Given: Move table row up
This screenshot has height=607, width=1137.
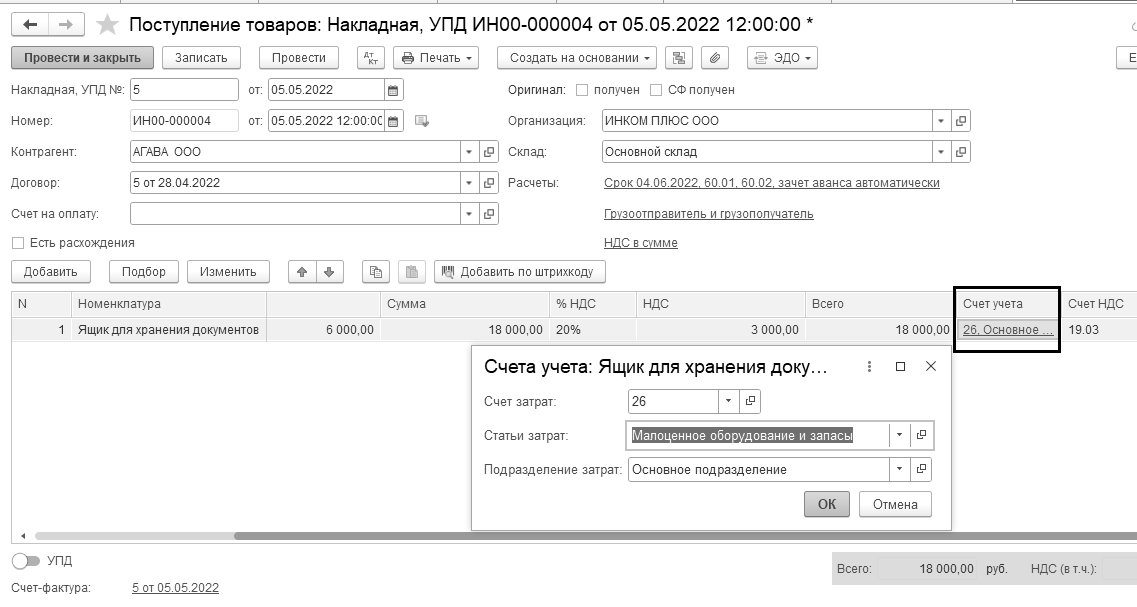Looking at the screenshot, I should click(302, 272).
